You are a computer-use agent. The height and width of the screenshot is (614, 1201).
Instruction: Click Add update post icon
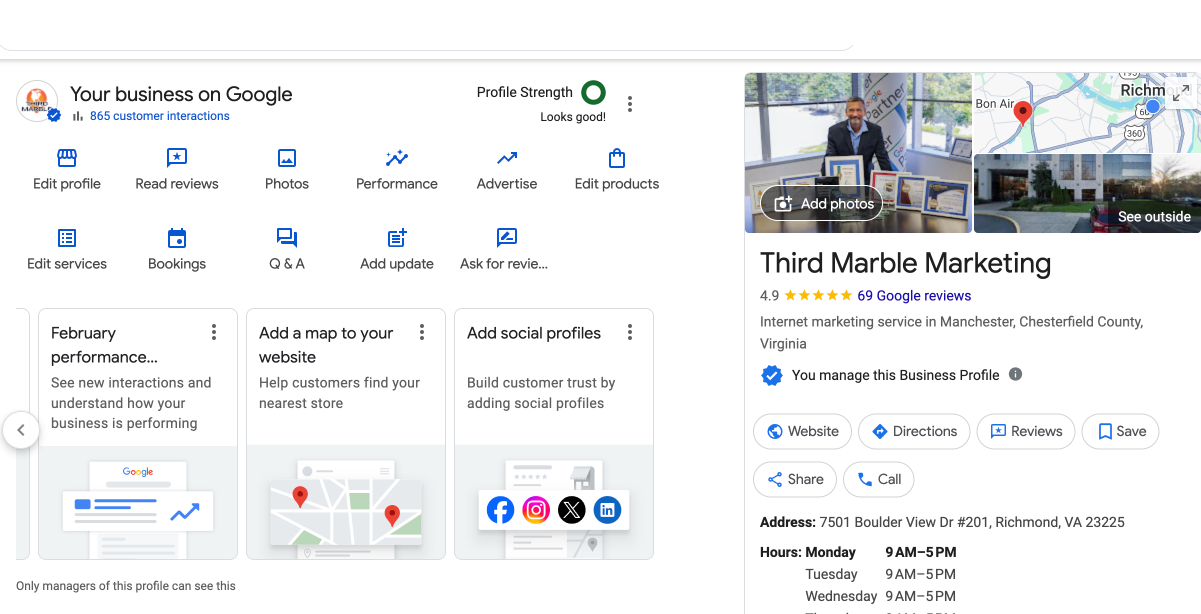[x=397, y=238]
